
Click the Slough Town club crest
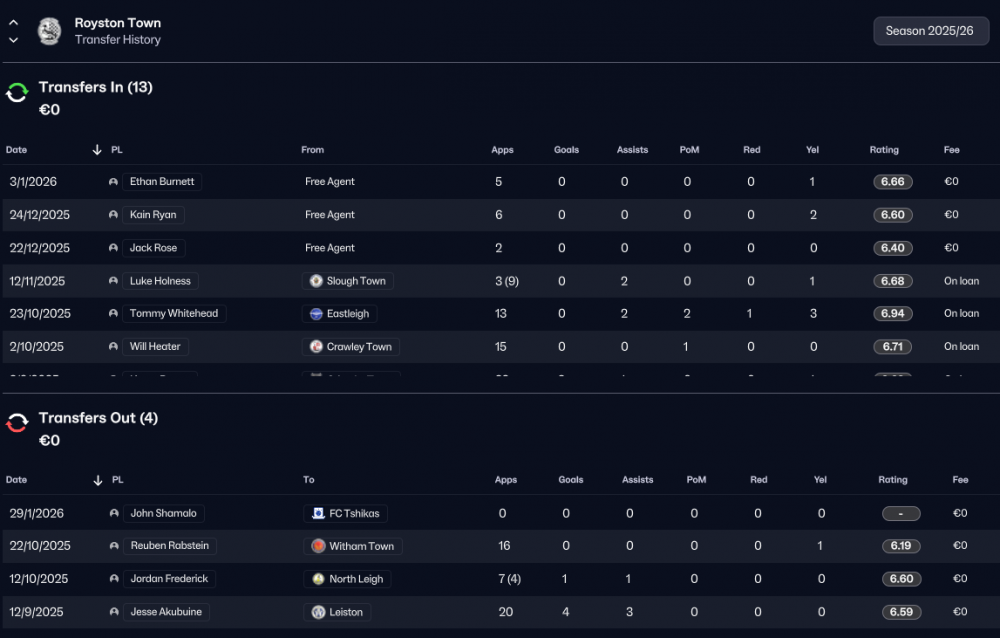(316, 281)
